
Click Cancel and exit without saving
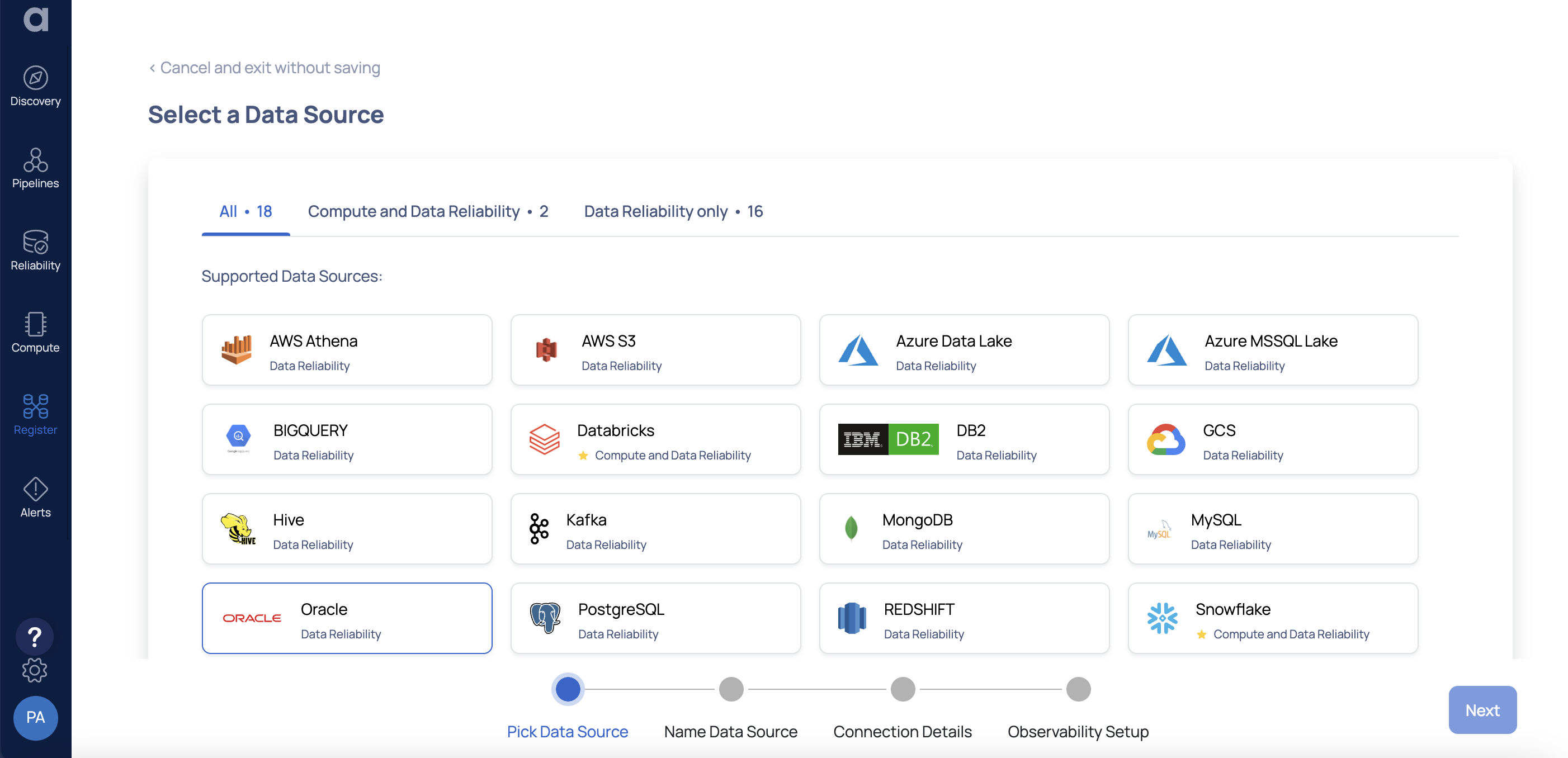coord(264,68)
